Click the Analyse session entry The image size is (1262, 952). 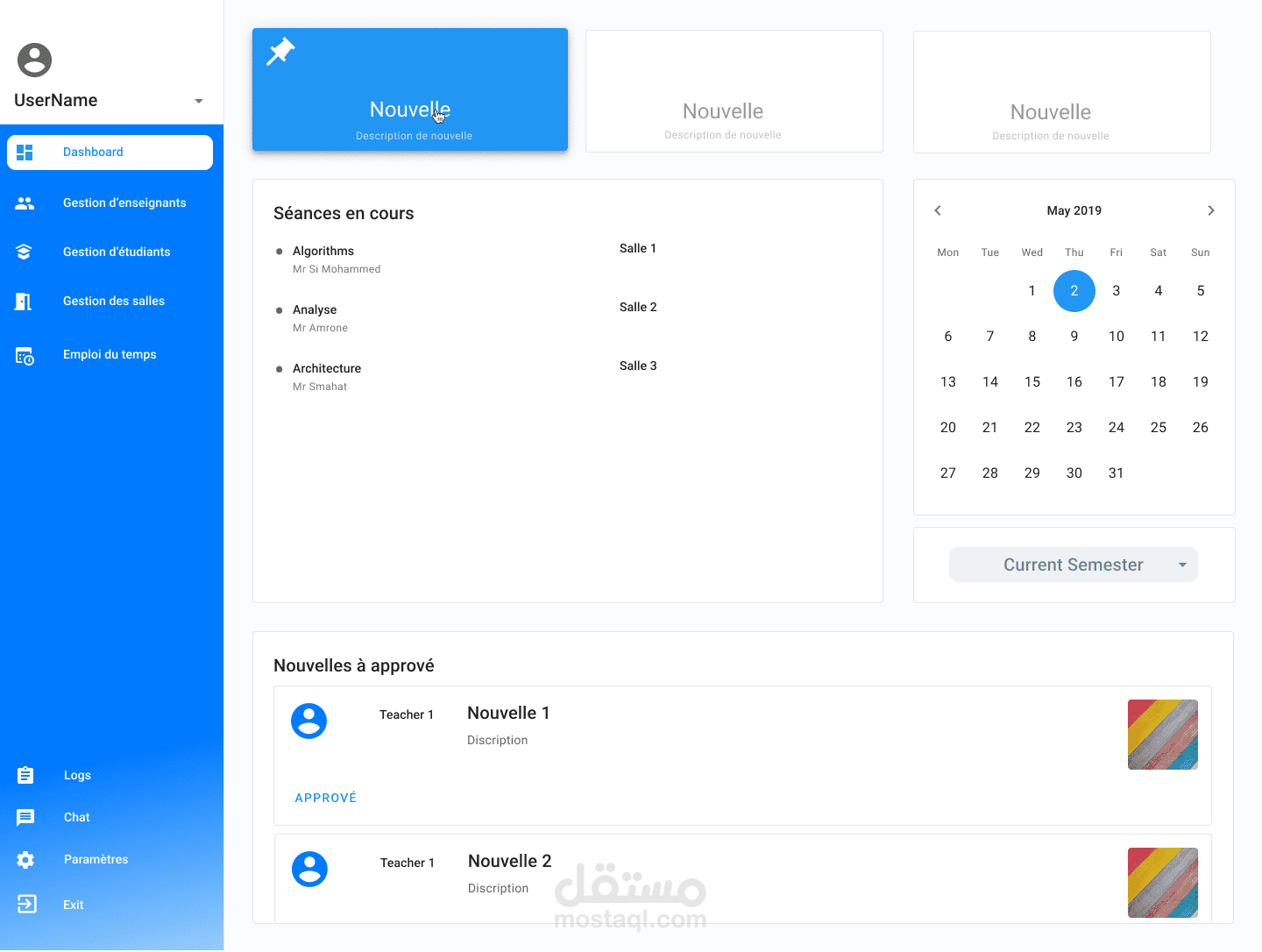point(315,310)
